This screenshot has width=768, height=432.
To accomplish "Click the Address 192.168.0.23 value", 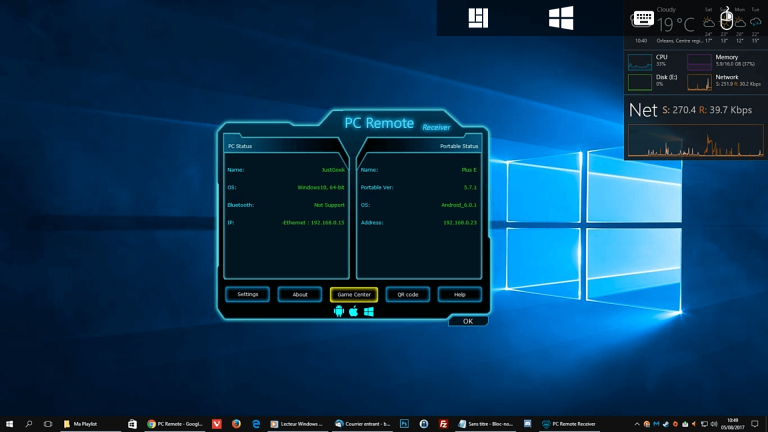I will click(460, 222).
